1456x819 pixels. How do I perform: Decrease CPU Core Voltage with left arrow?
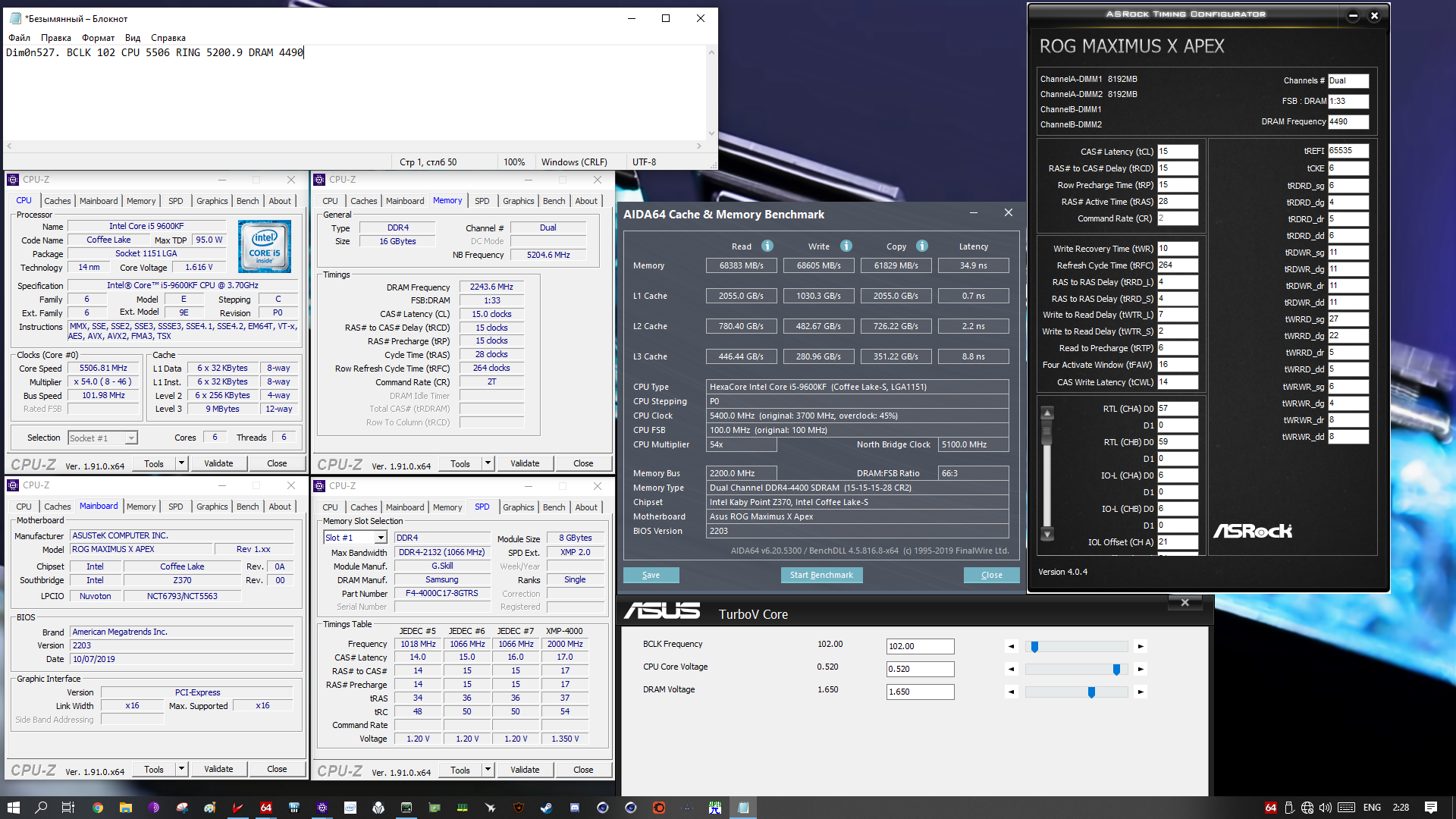point(1011,669)
